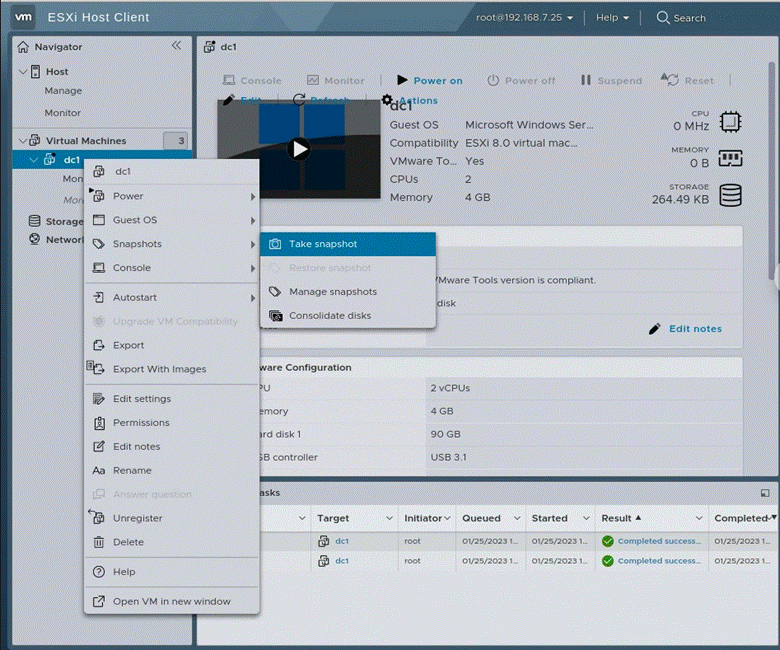Sort tasks by Completed column header
The image size is (780, 650).
[741, 518]
